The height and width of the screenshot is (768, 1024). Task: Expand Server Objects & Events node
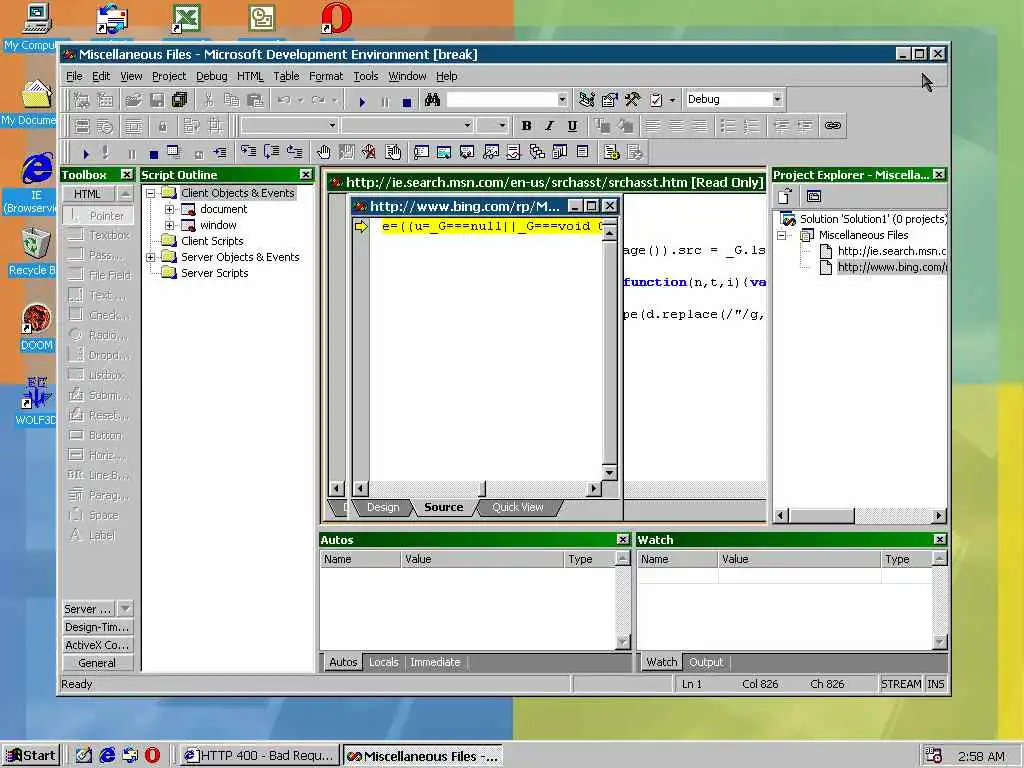click(x=150, y=257)
